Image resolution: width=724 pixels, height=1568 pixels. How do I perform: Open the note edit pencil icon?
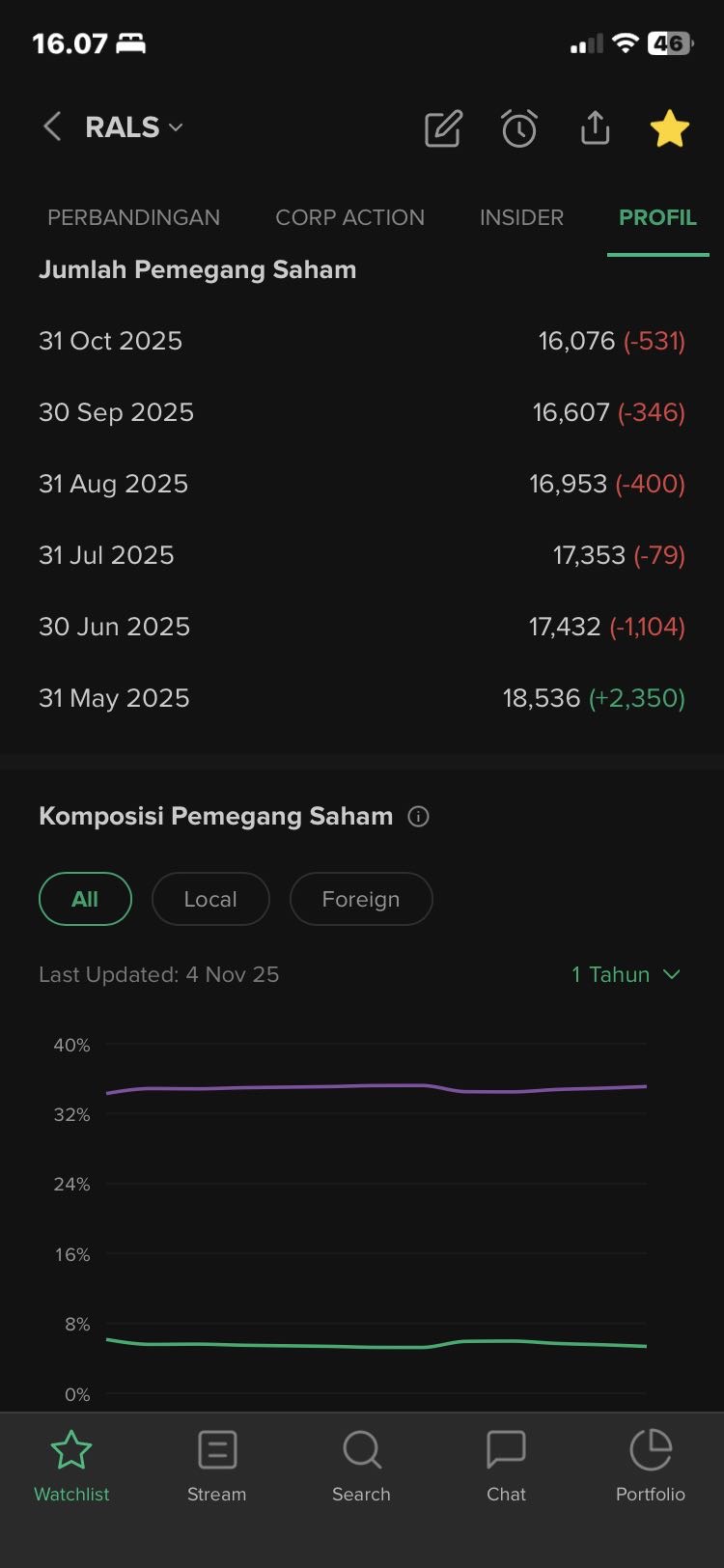[443, 128]
